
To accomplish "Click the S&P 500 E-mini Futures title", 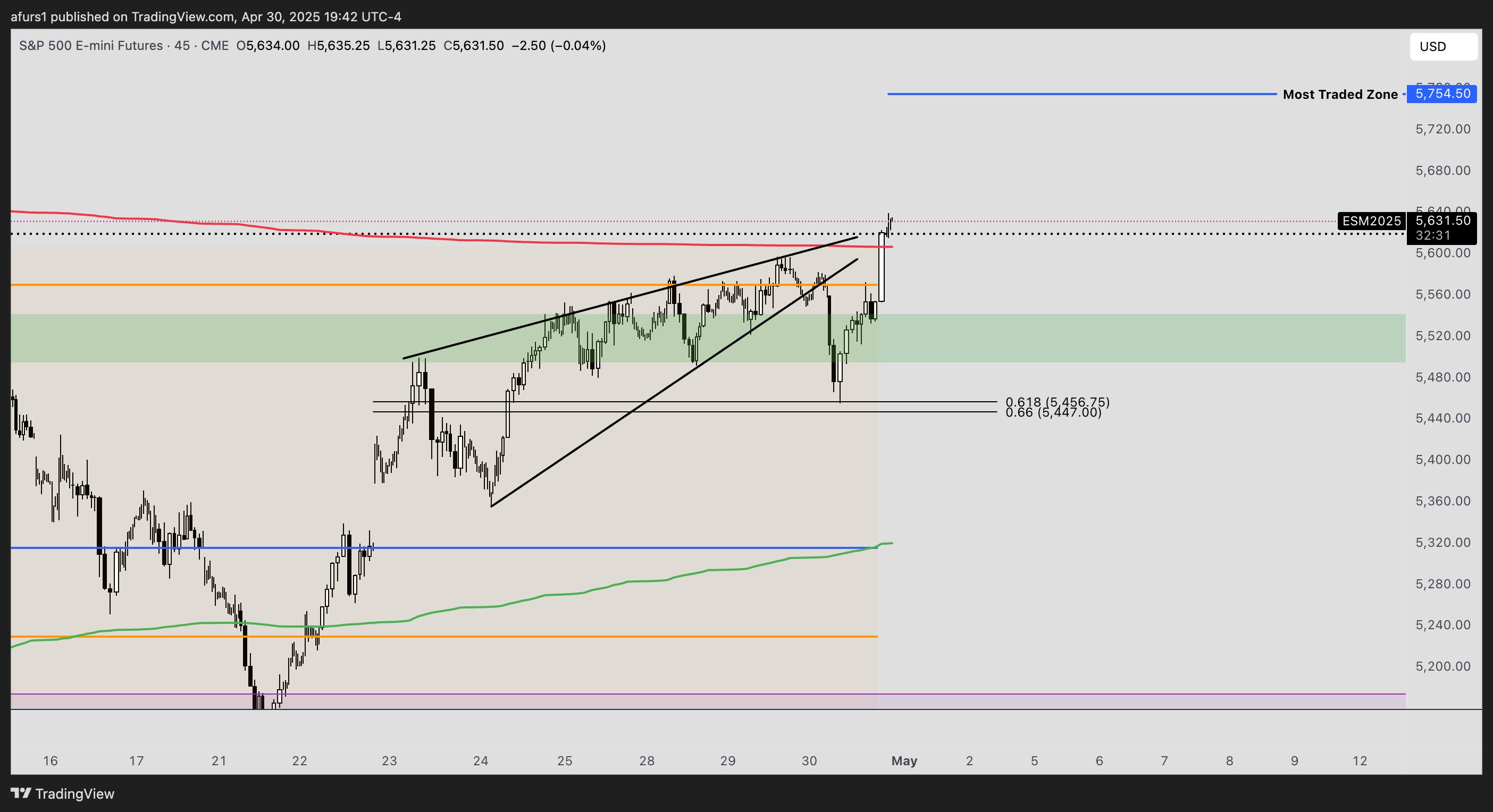I will (91, 46).
